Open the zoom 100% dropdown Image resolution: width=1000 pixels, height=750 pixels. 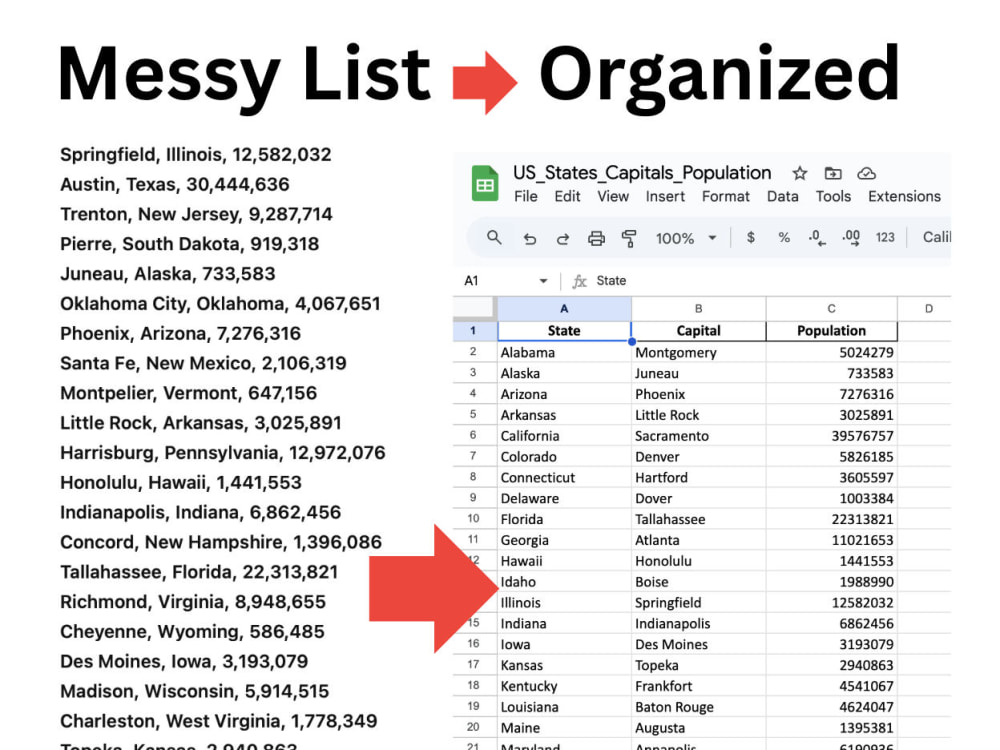(x=686, y=238)
